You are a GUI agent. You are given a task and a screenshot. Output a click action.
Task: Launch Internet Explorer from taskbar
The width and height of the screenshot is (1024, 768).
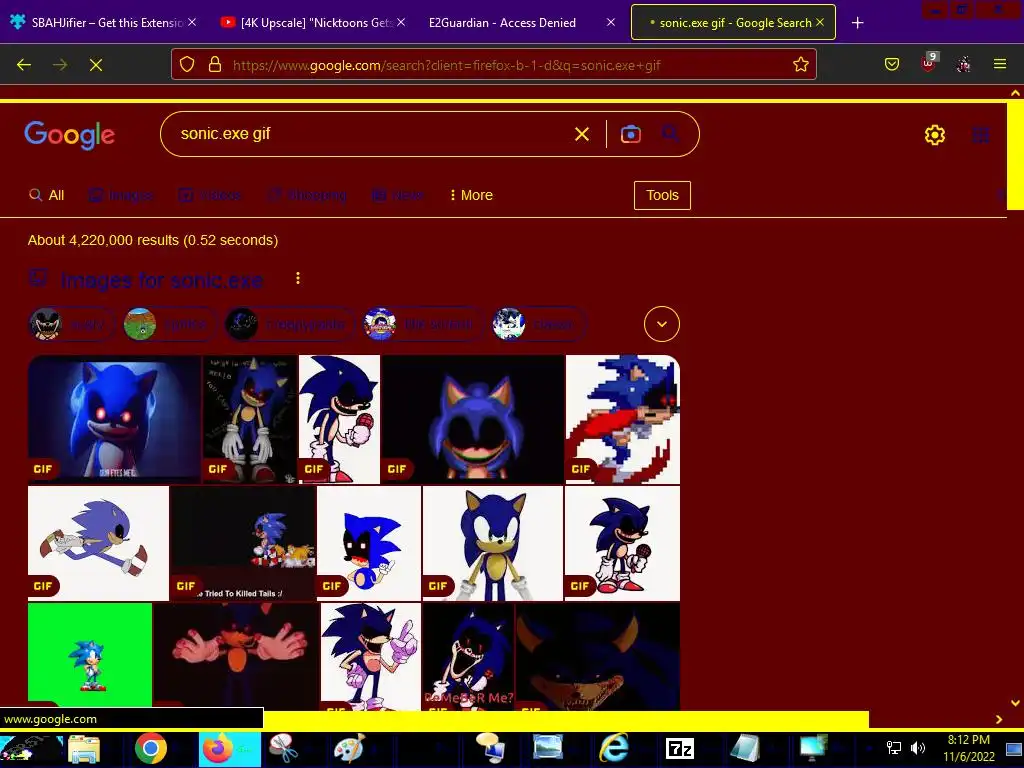tap(614, 749)
